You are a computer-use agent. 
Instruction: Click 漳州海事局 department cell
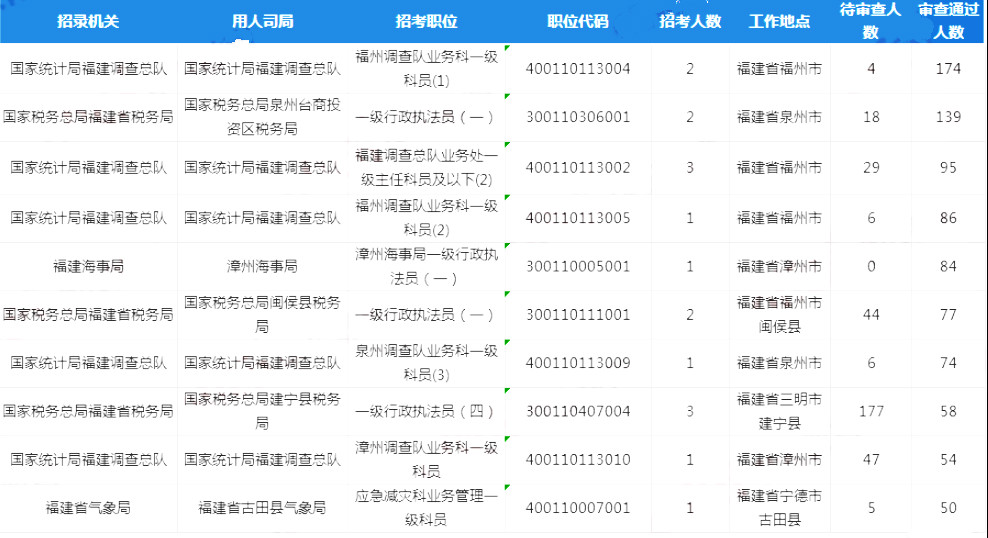pos(262,266)
